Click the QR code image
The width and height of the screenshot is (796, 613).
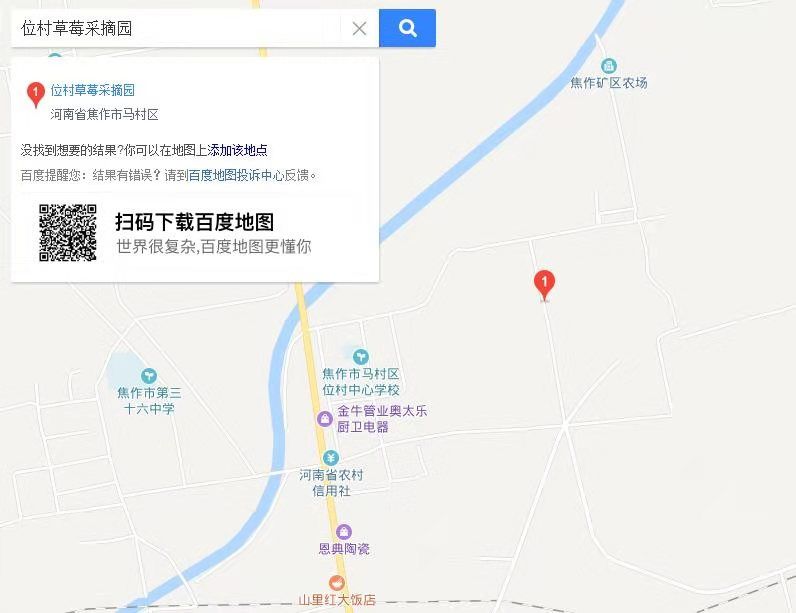pyautogui.click(x=68, y=232)
